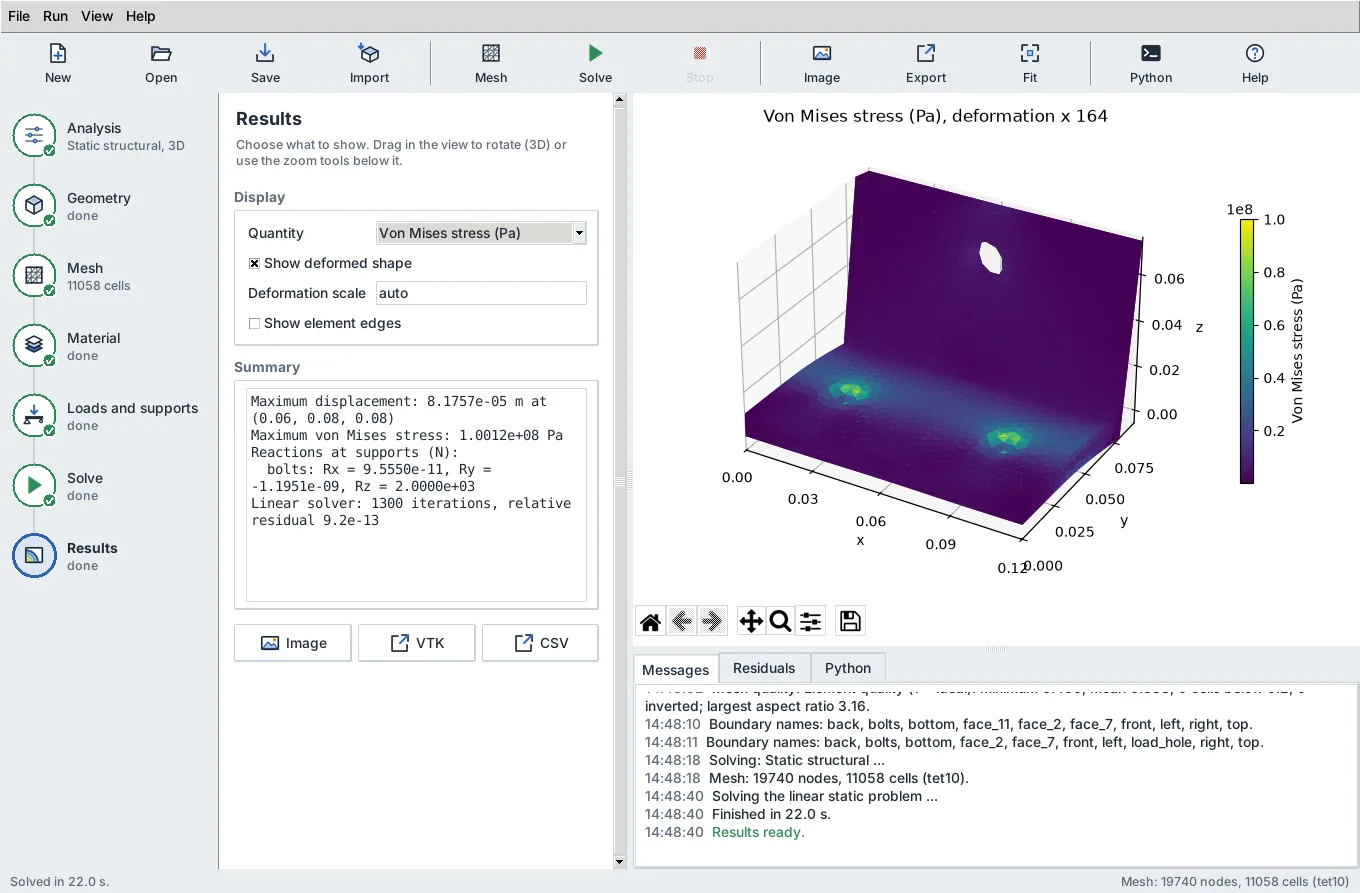
Task: Open Help from the toolbar
Action: (x=1255, y=63)
